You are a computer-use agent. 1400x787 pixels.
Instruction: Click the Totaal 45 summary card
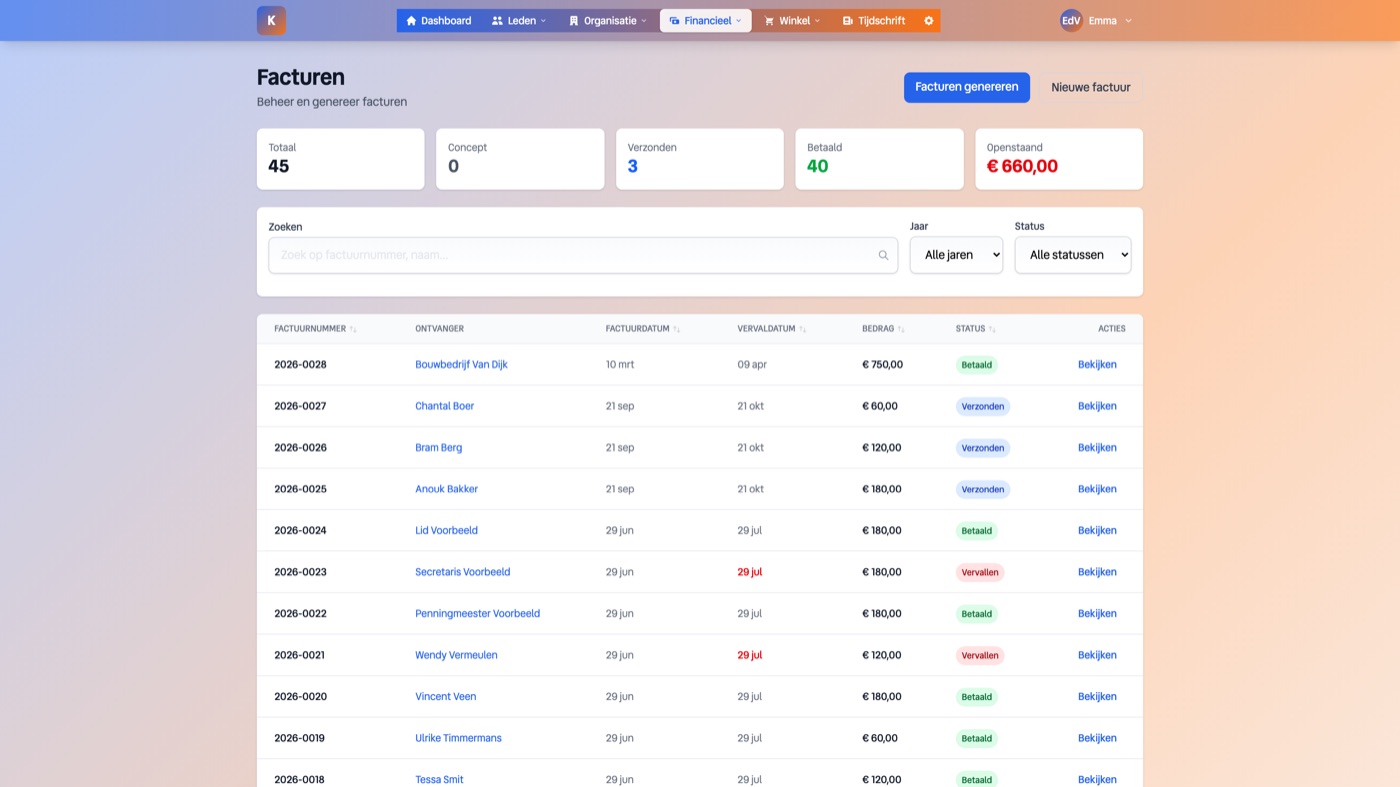(x=341, y=159)
